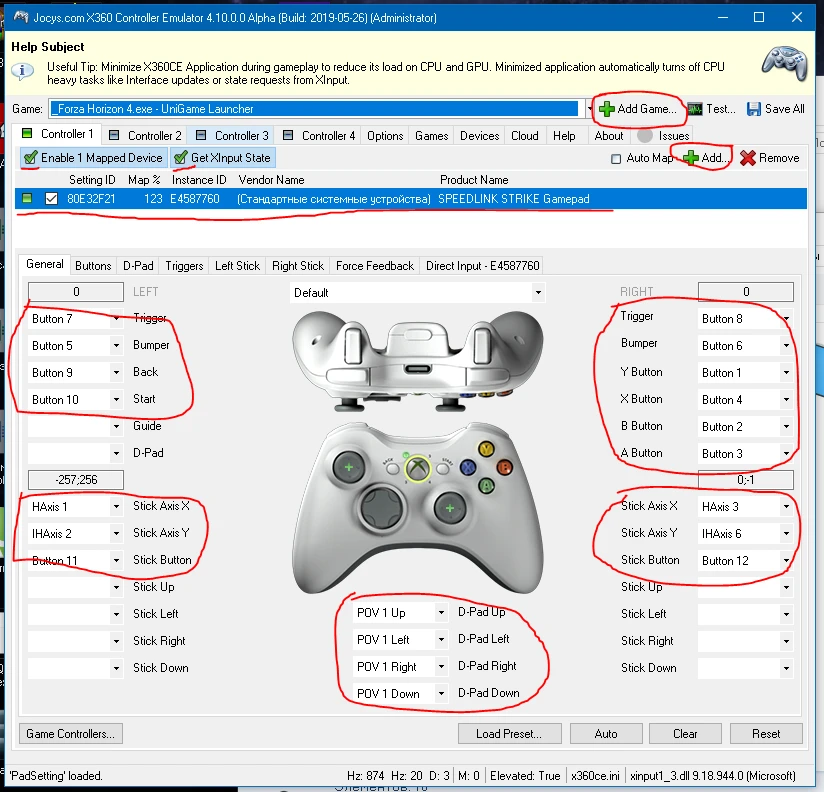Click the yellow Y button on controller image
Screen dimensions: 824x792
[x=486, y=449]
